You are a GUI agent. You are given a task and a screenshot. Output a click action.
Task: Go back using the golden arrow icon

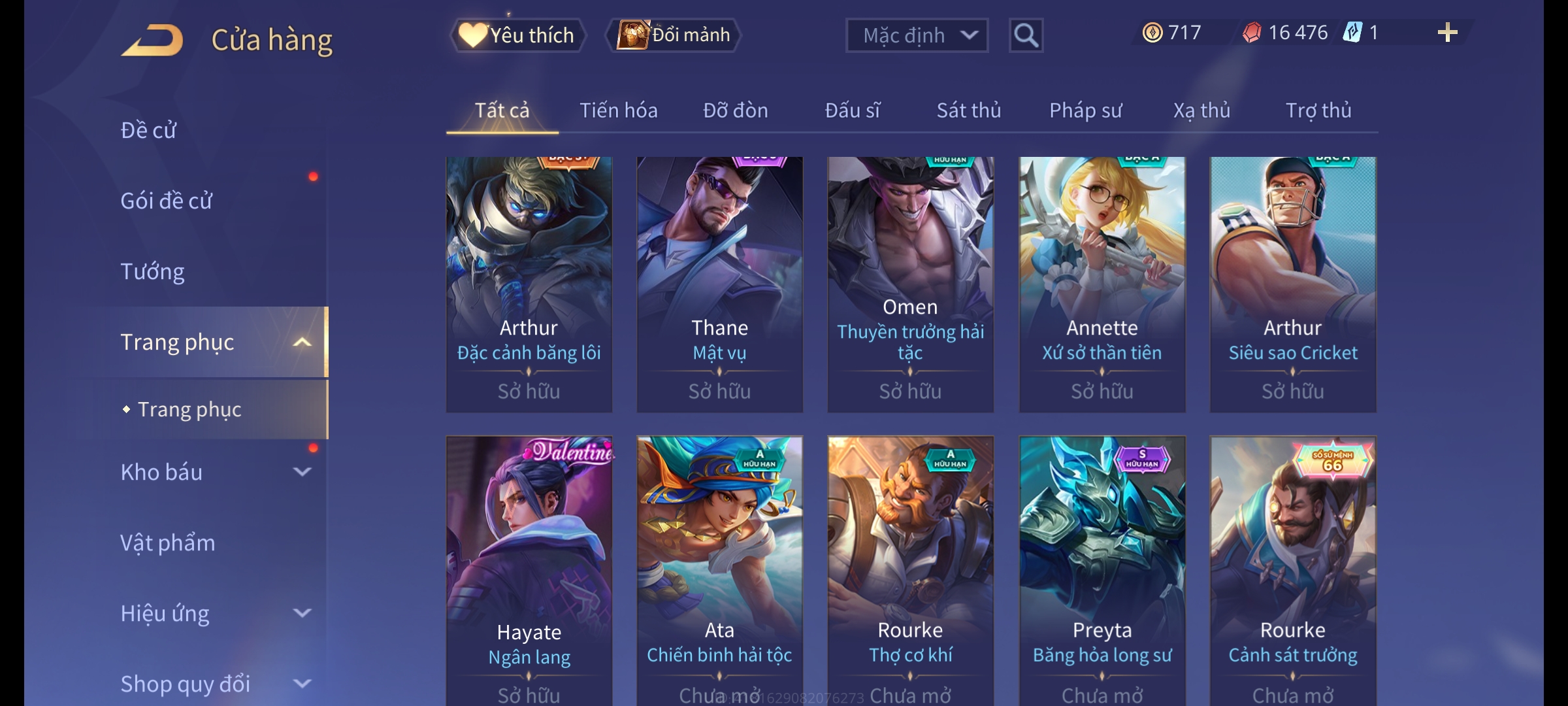[x=152, y=40]
